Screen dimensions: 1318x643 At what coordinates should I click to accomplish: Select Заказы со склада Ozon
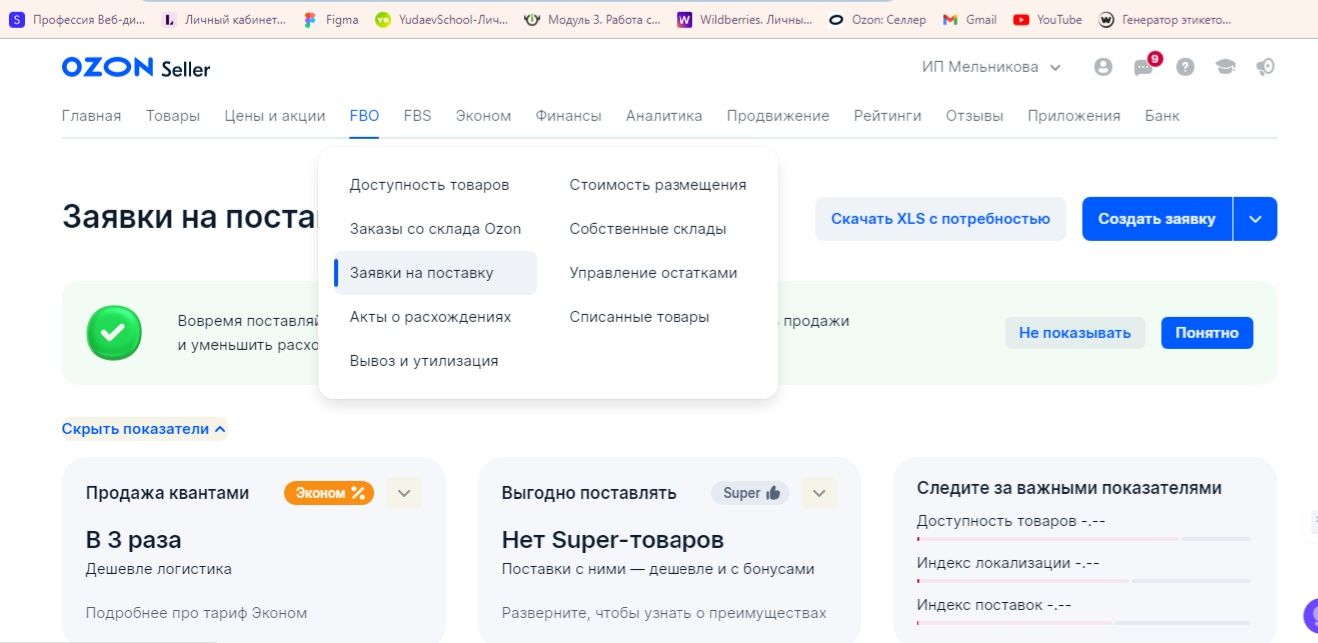[435, 229]
